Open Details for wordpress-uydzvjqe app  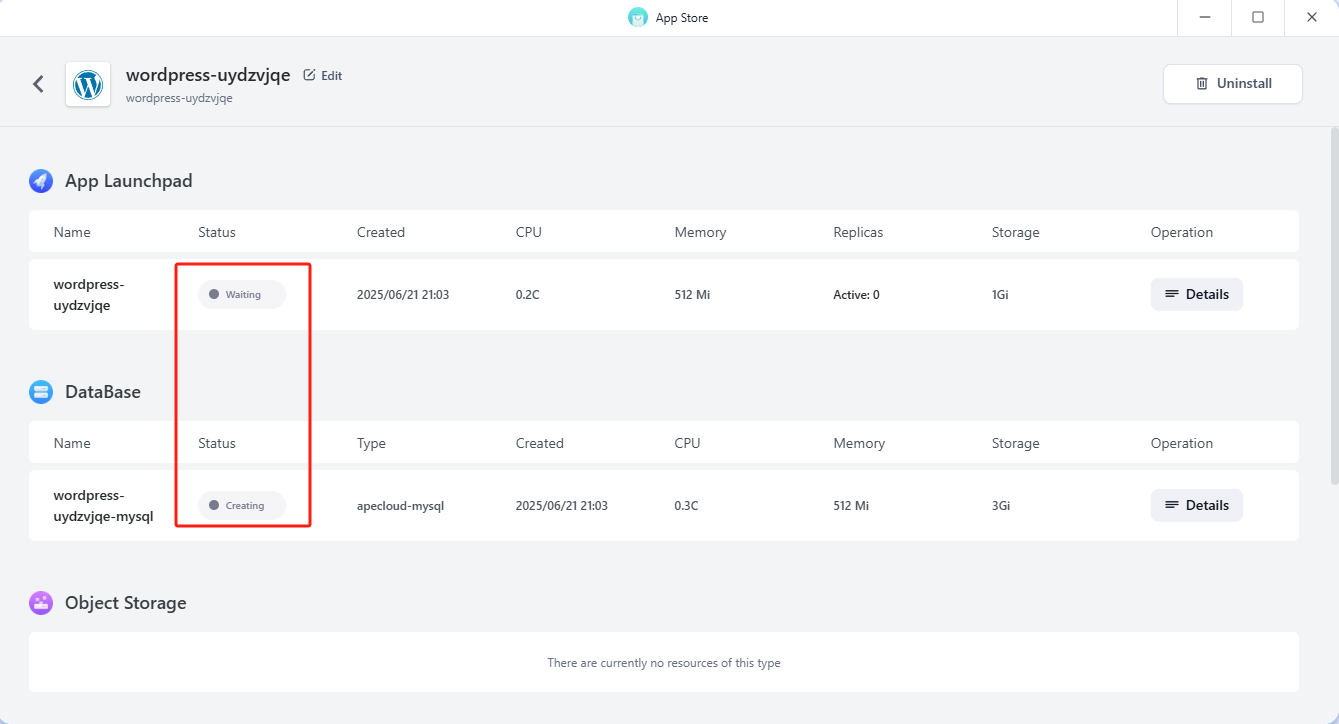[1196, 295]
